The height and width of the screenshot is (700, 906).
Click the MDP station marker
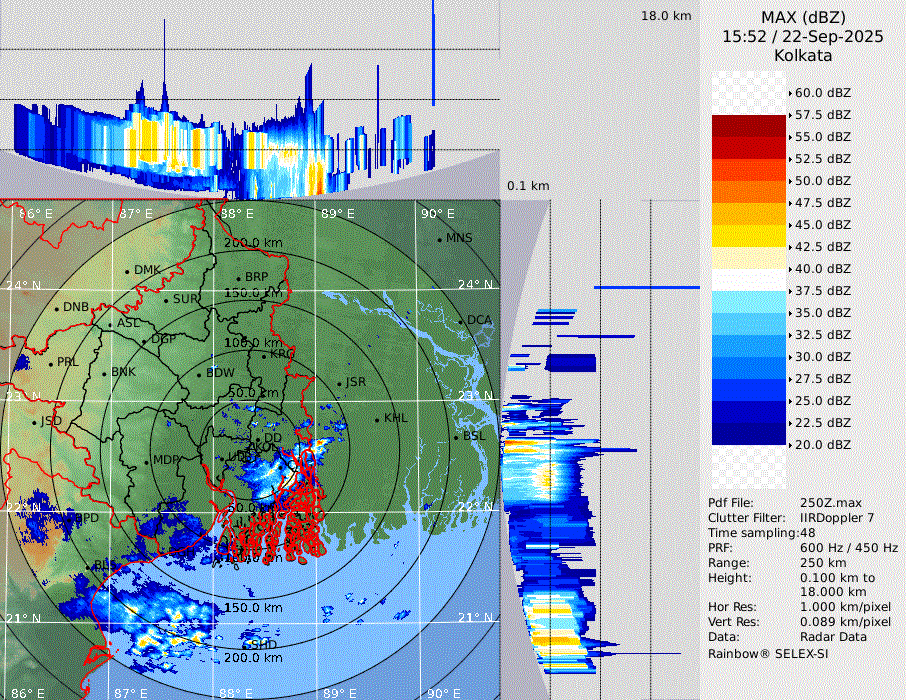coord(146,461)
